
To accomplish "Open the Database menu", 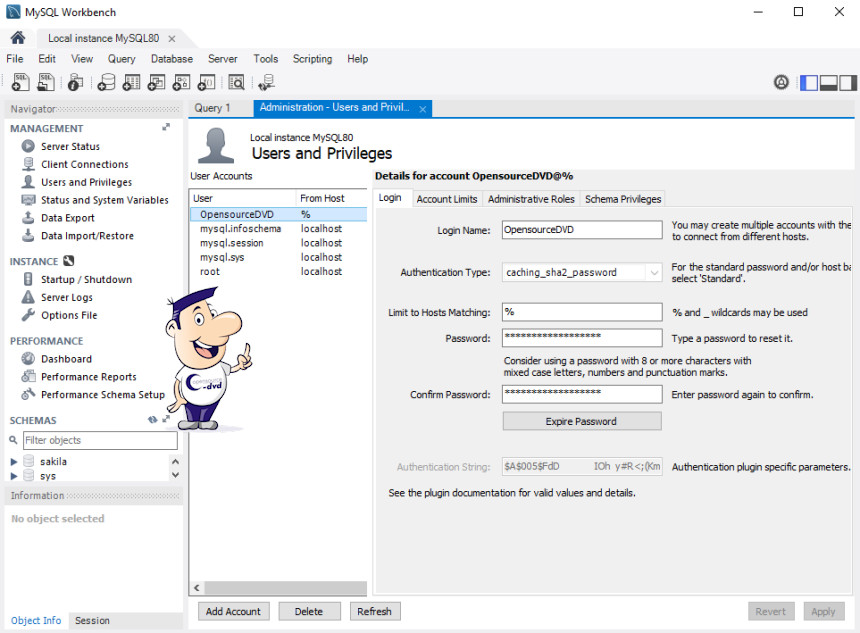I will pyautogui.click(x=171, y=59).
